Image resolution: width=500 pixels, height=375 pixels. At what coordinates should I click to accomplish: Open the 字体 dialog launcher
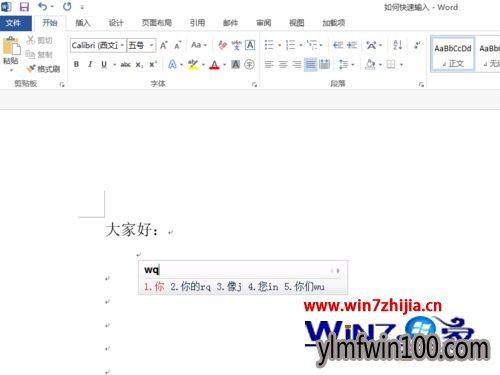coord(254,85)
